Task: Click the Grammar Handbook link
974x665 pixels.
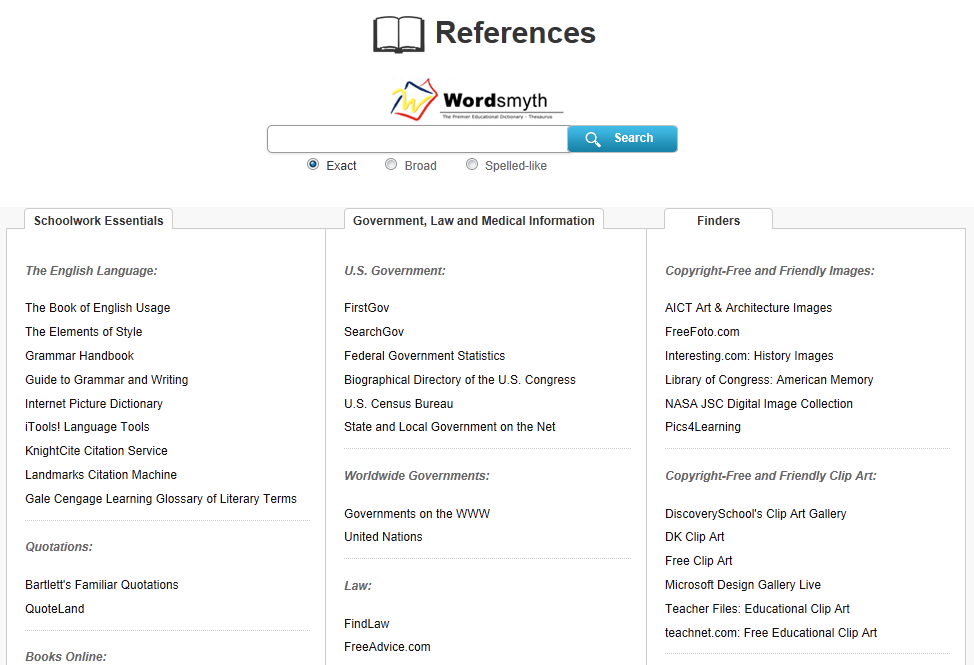Action: coord(80,356)
